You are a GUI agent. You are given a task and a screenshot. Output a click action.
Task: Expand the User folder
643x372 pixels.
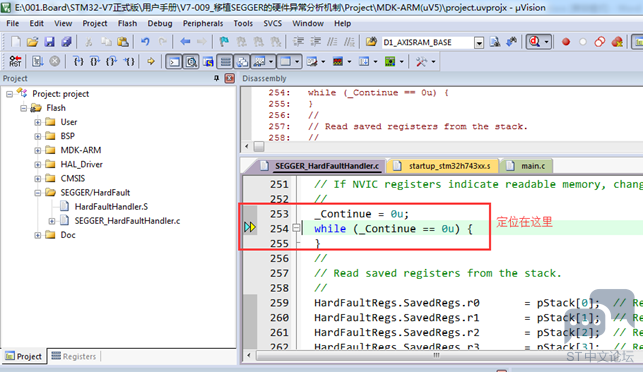coord(38,122)
